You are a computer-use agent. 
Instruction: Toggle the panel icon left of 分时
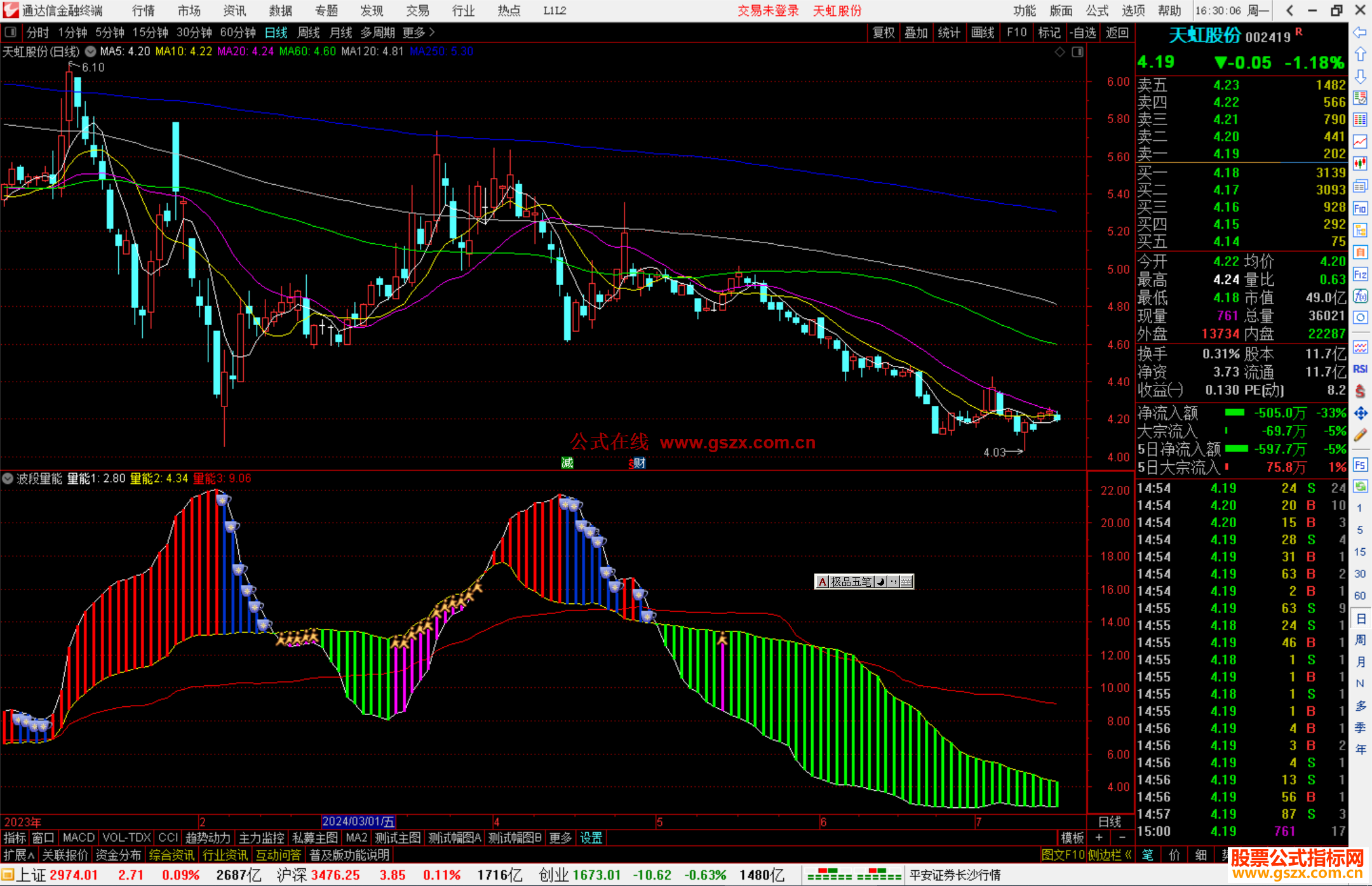click(x=11, y=32)
